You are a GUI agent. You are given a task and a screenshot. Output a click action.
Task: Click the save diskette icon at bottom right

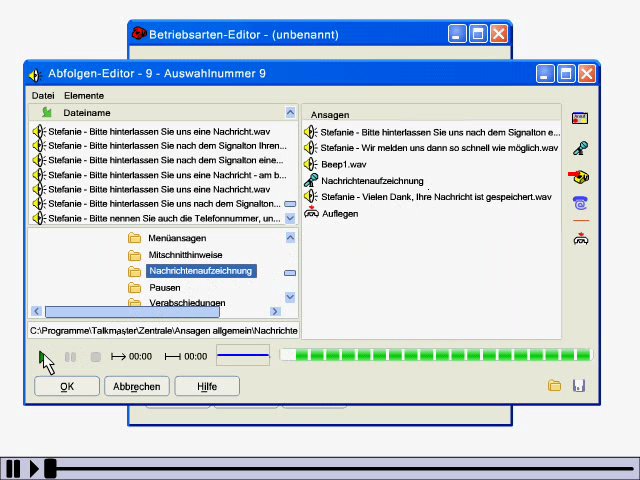pyautogui.click(x=579, y=386)
